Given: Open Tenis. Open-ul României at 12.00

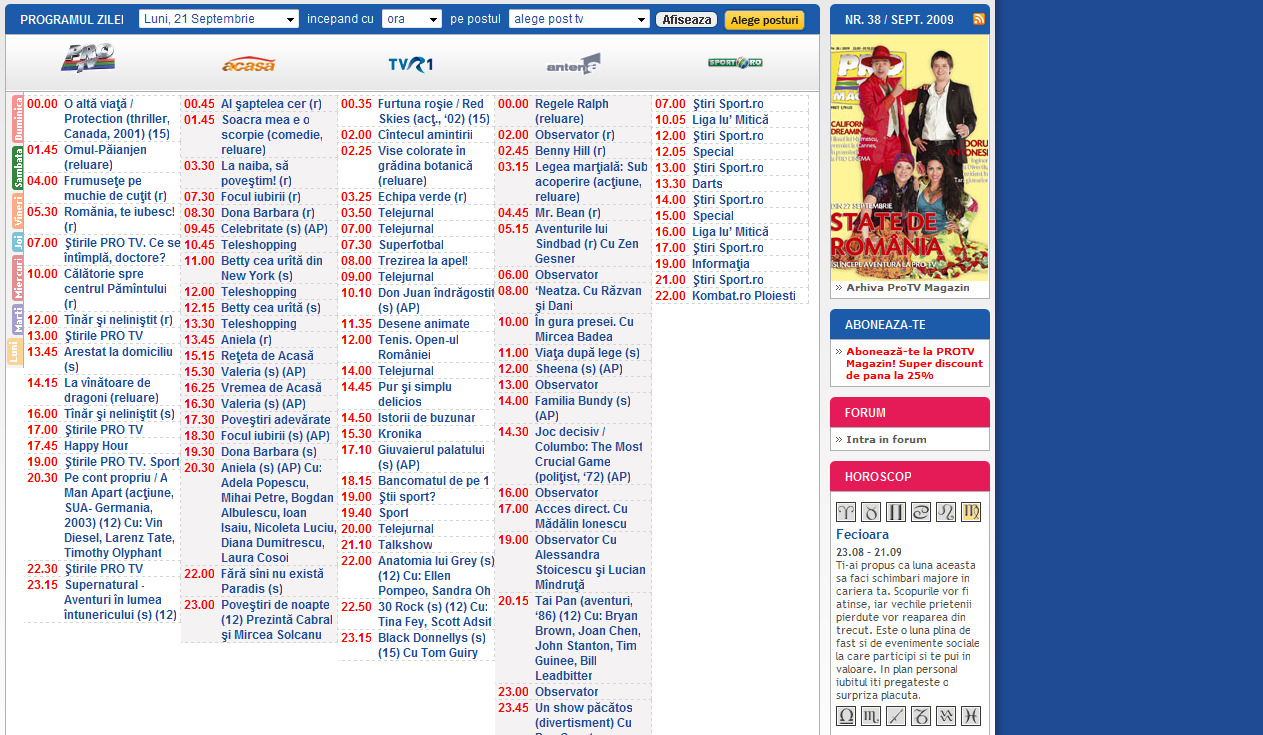Looking at the screenshot, I should click(418, 347).
